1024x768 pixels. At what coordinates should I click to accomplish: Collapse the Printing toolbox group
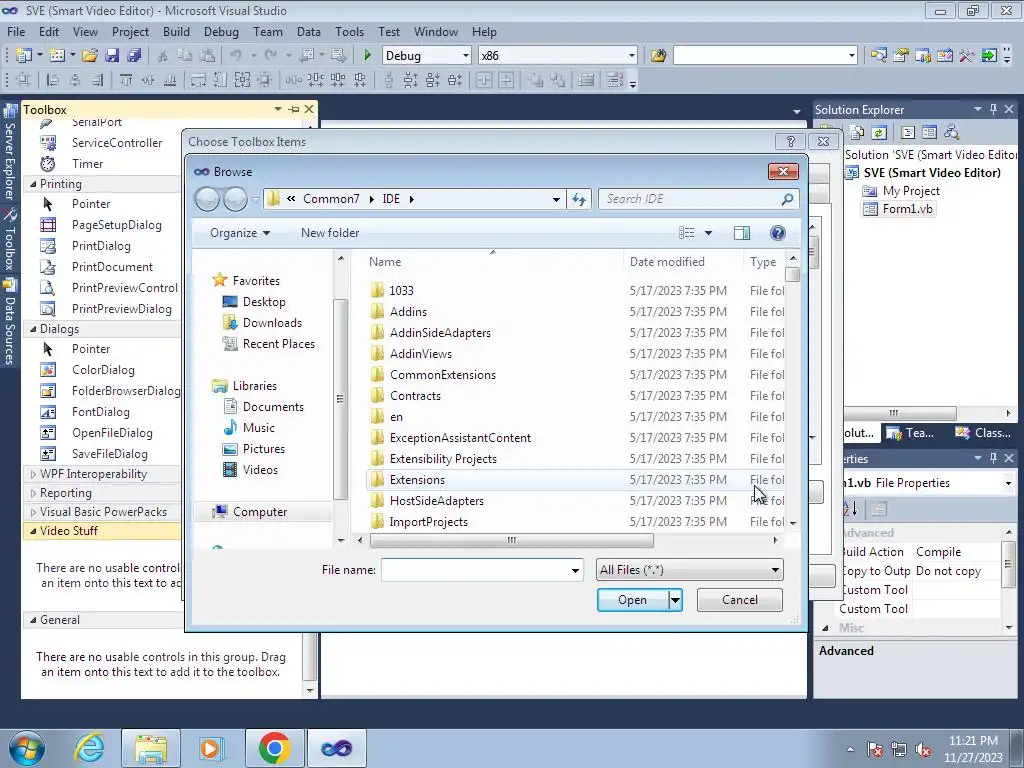(33, 184)
